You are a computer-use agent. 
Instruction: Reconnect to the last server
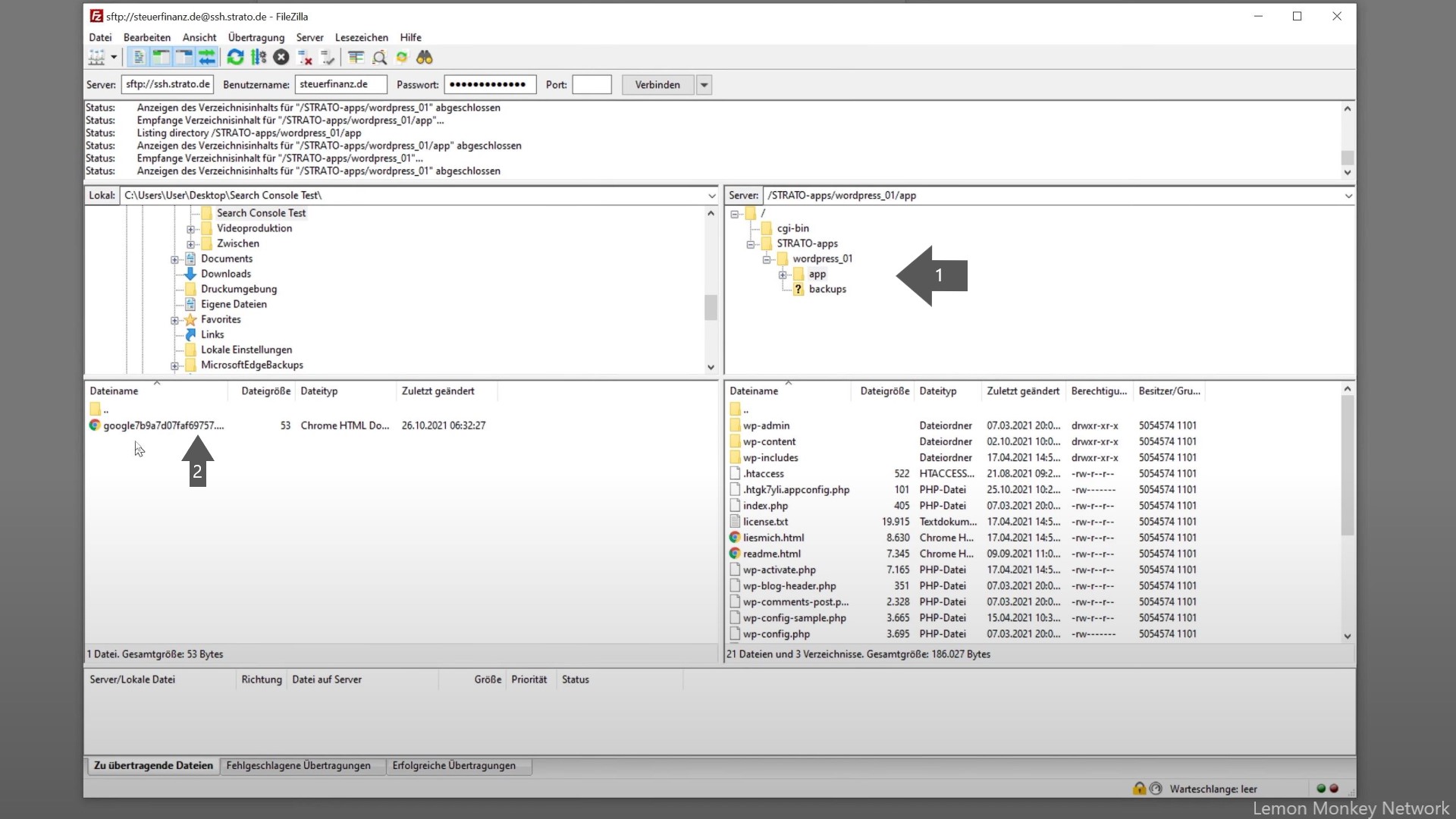(x=328, y=57)
